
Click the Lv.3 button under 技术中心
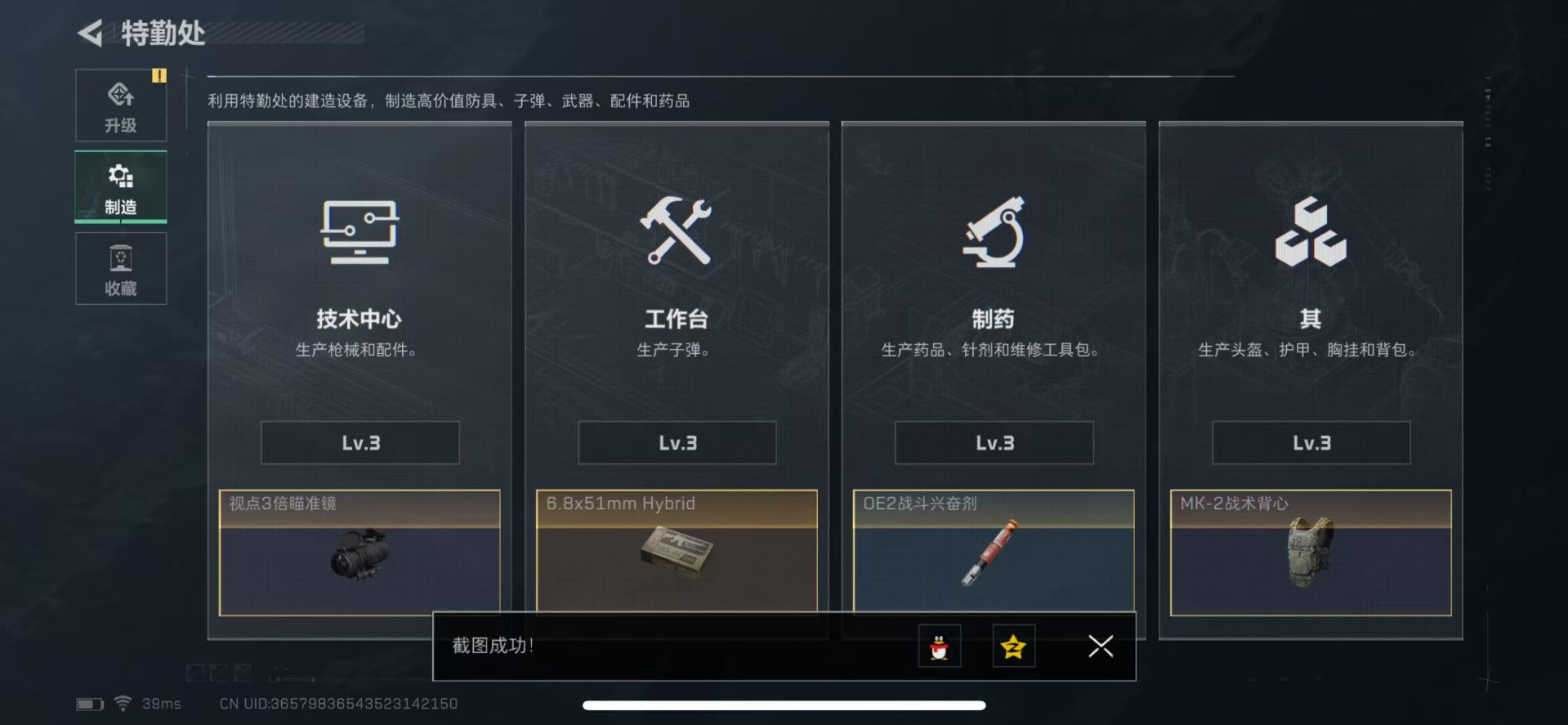pyautogui.click(x=360, y=443)
